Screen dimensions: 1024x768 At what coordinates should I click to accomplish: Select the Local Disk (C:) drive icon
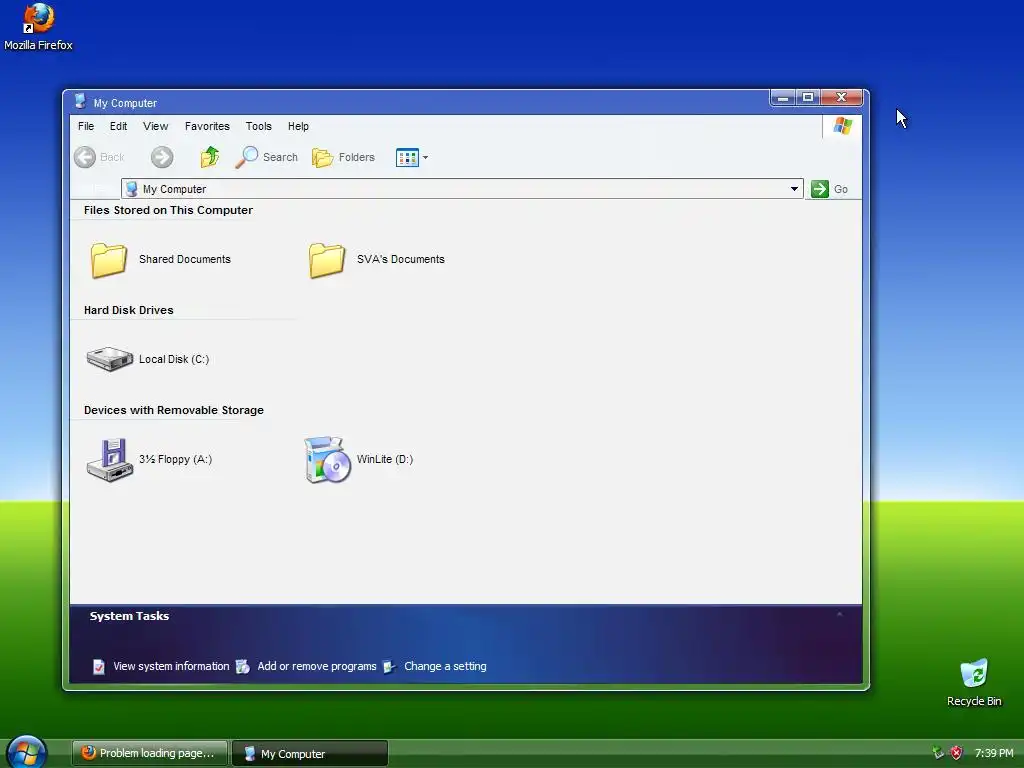click(x=110, y=359)
